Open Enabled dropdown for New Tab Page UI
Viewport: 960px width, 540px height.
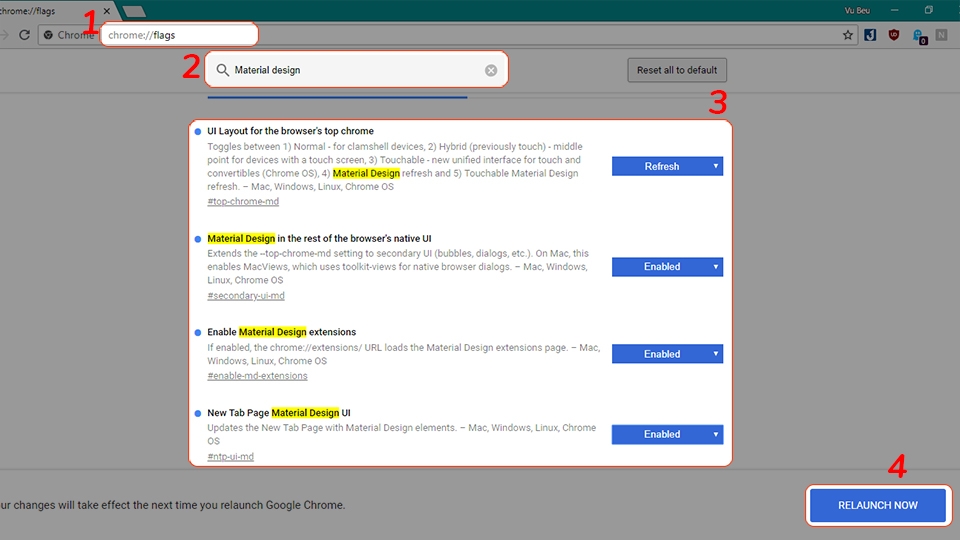pyautogui.click(x=667, y=434)
